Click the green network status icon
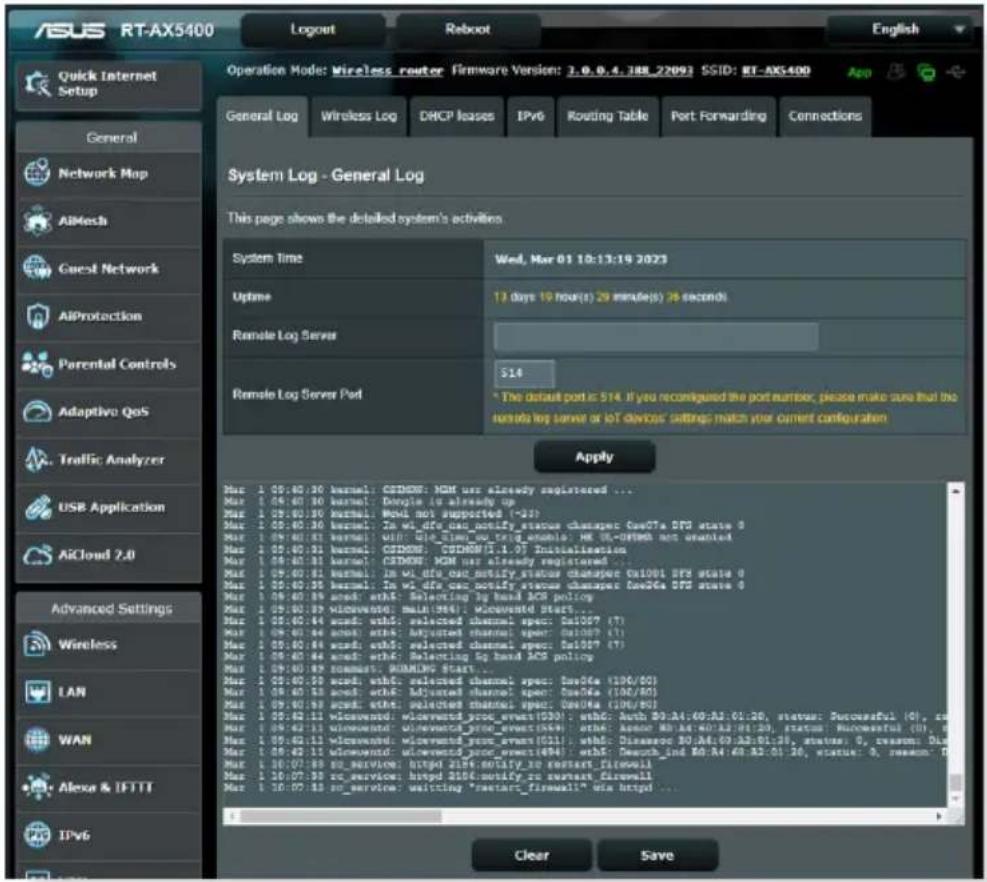The height and width of the screenshot is (882, 987). coord(926,72)
